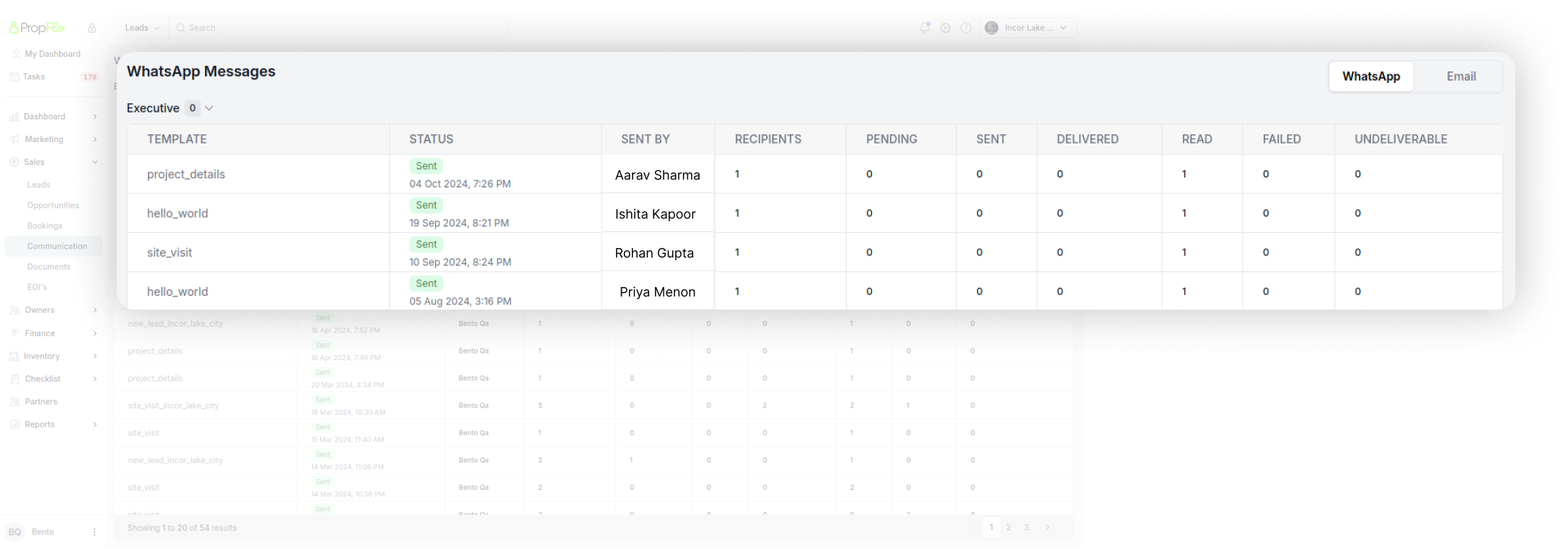The width and height of the screenshot is (1568, 549).
Task: Open Bookings under Sales
Action: (x=45, y=226)
